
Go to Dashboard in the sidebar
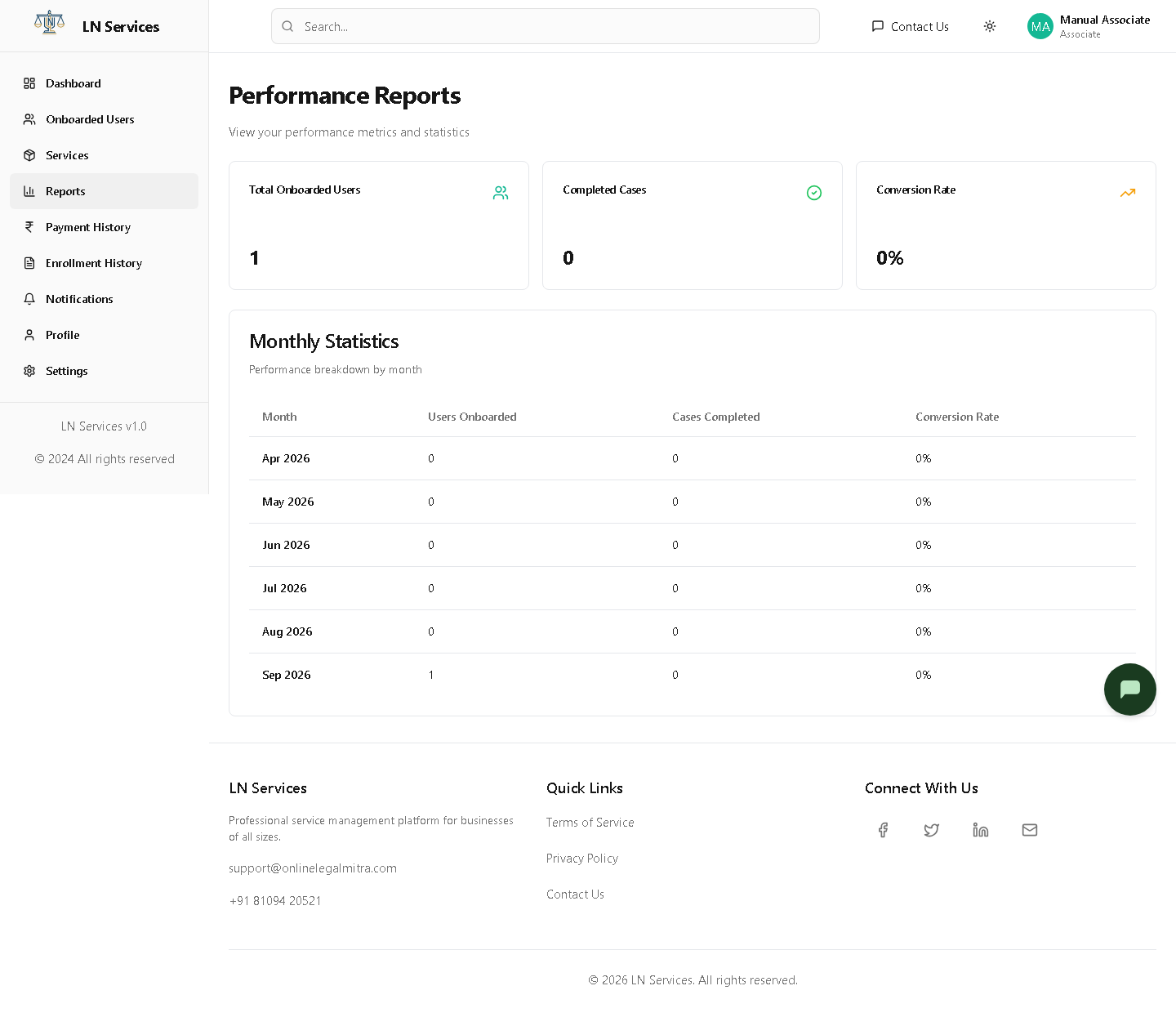click(104, 83)
